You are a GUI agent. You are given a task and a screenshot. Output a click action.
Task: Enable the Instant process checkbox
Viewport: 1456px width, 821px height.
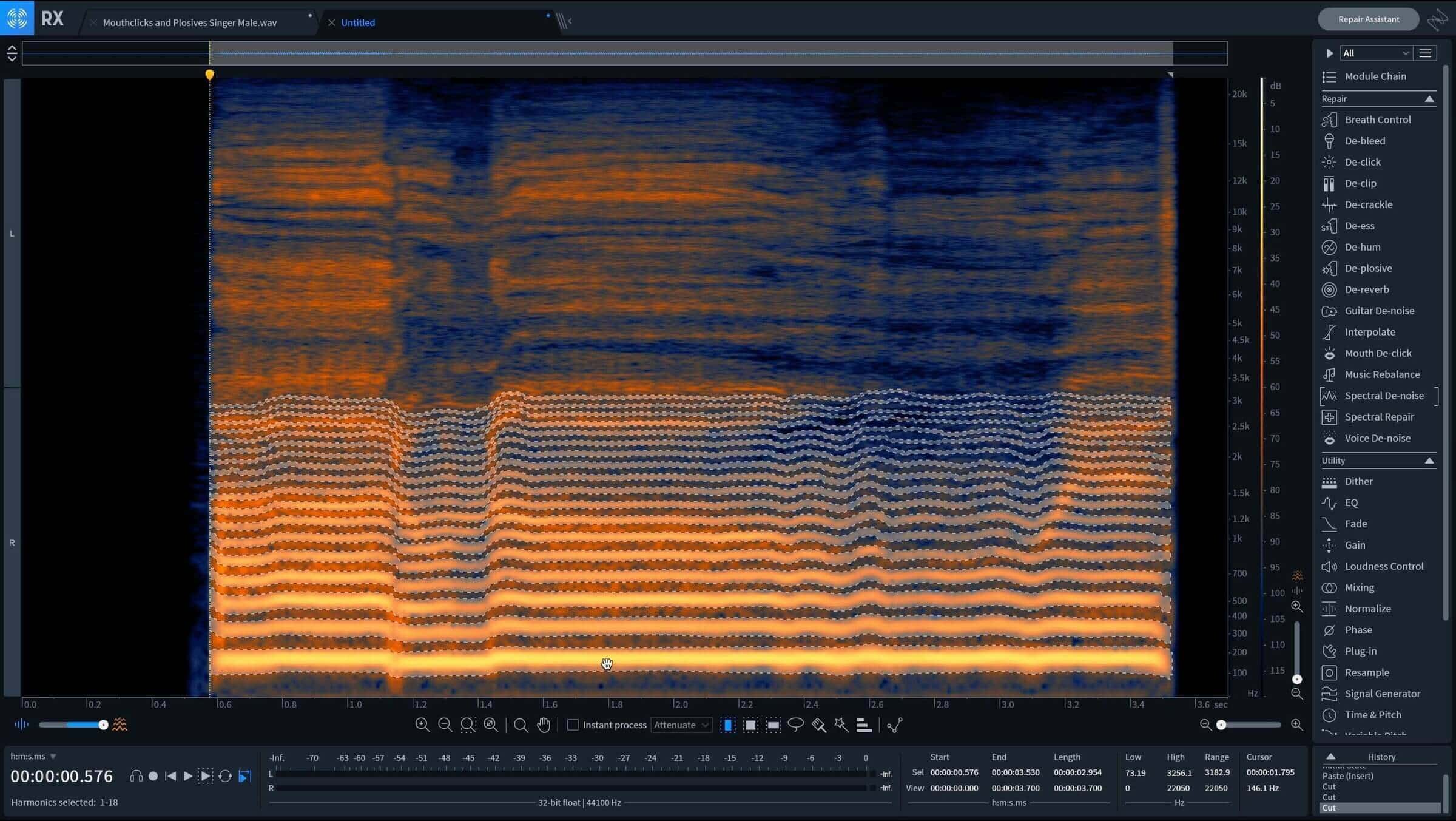tap(573, 725)
